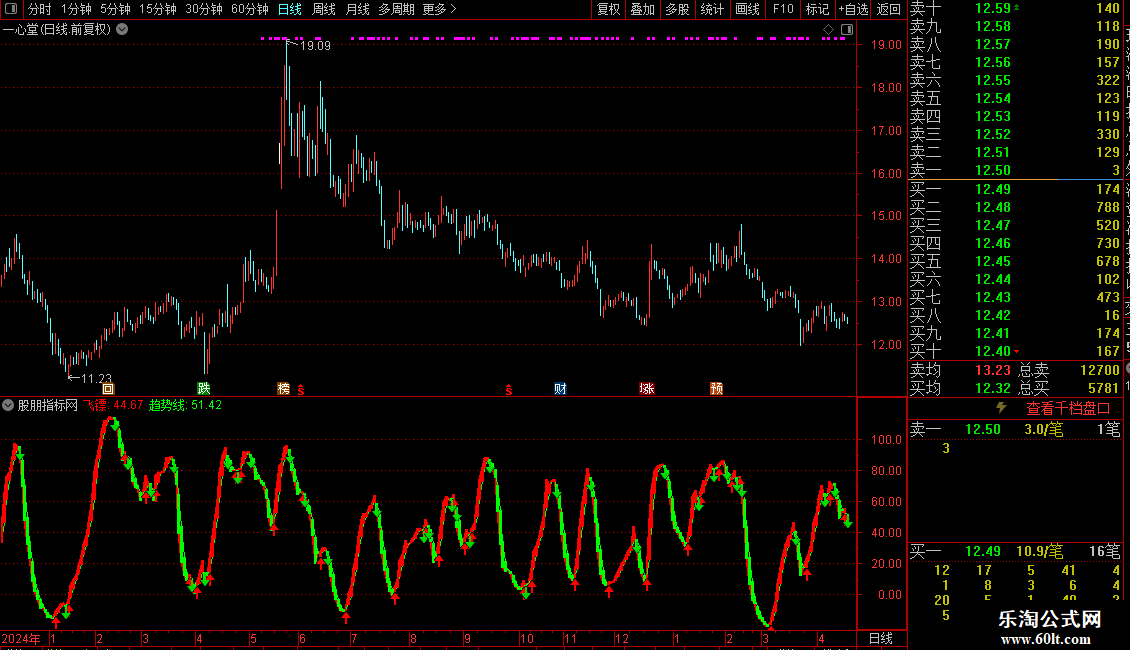
Task: Switch to 15分钟 period
Action: pyautogui.click(x=157, y=9)
